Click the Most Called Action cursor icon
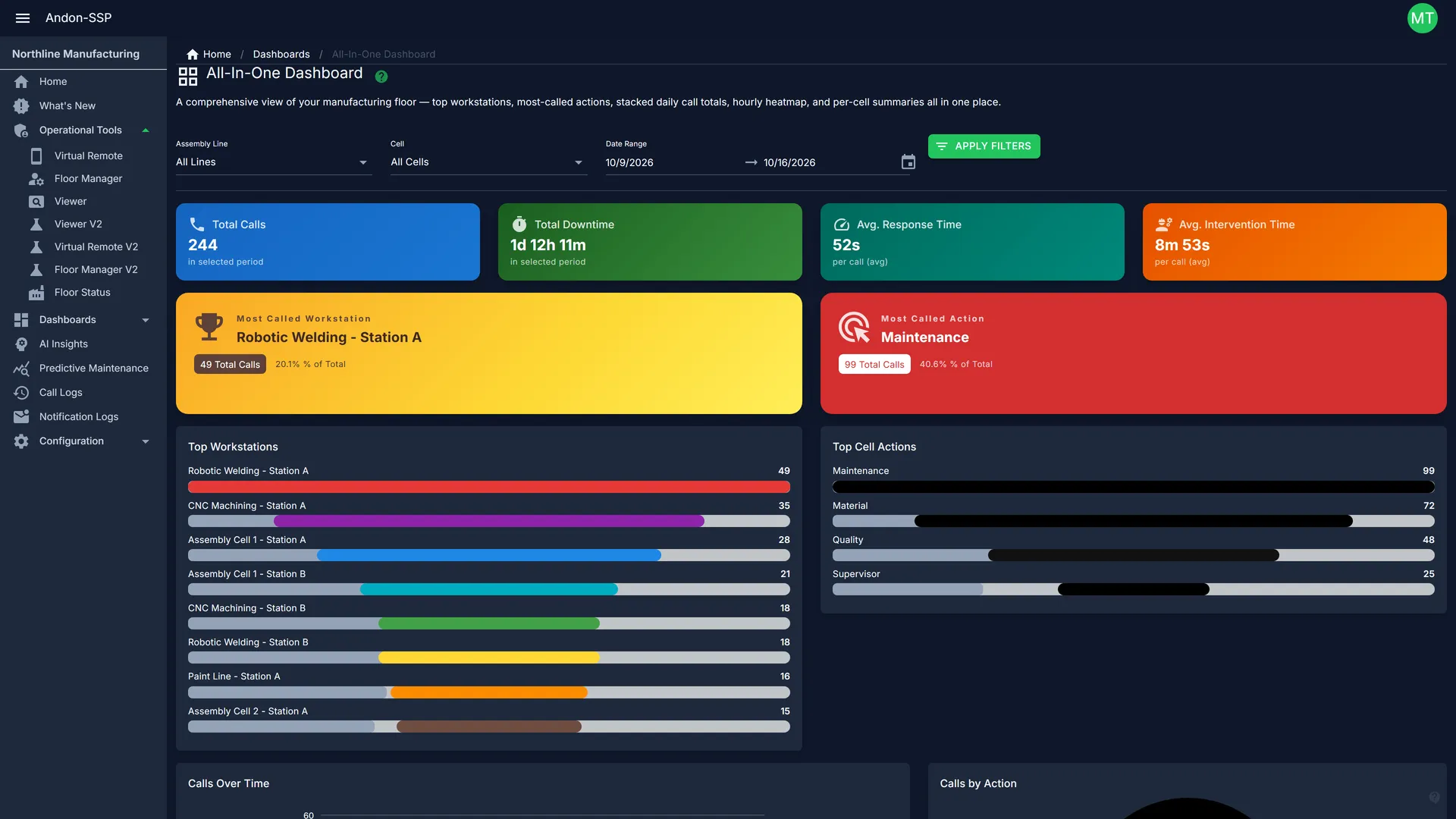Image resolution: width=1456 pixels, height=819 pixels. point(855,327)
